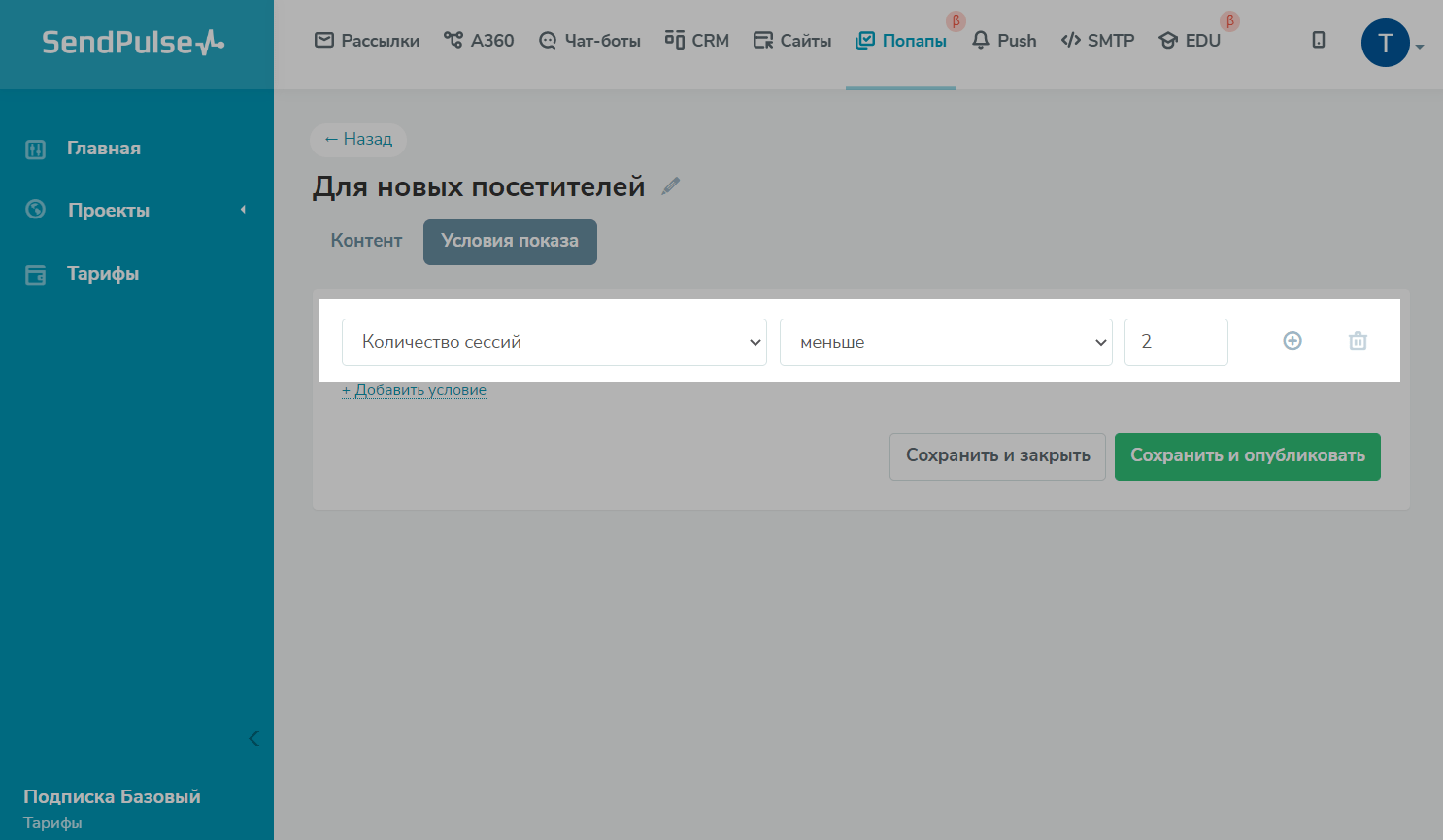This screenshot has width=1443, height=840.
Task: Go to the CRM section
Action: [x=696, y=41]
